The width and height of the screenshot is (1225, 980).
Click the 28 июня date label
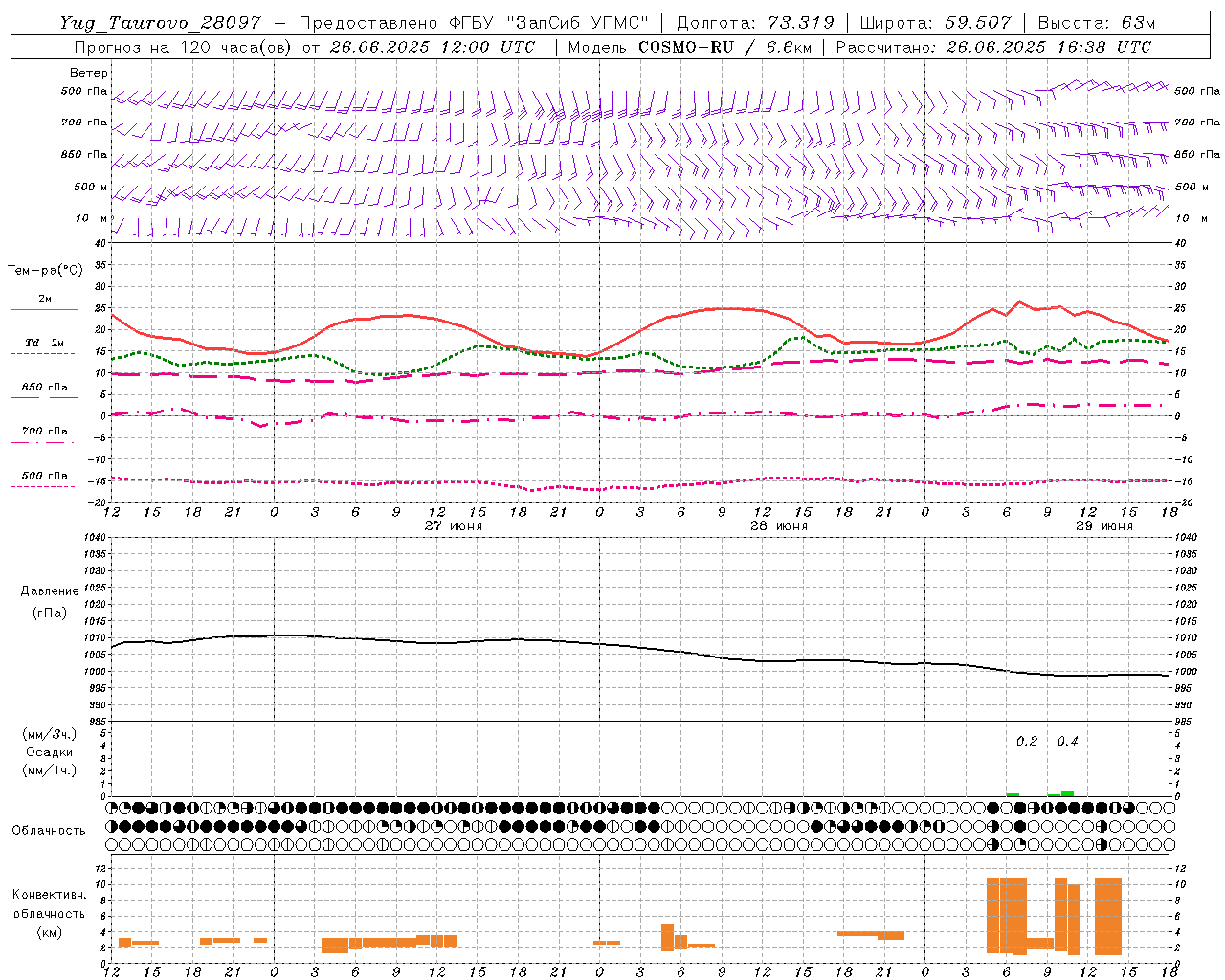pos(778,526)
